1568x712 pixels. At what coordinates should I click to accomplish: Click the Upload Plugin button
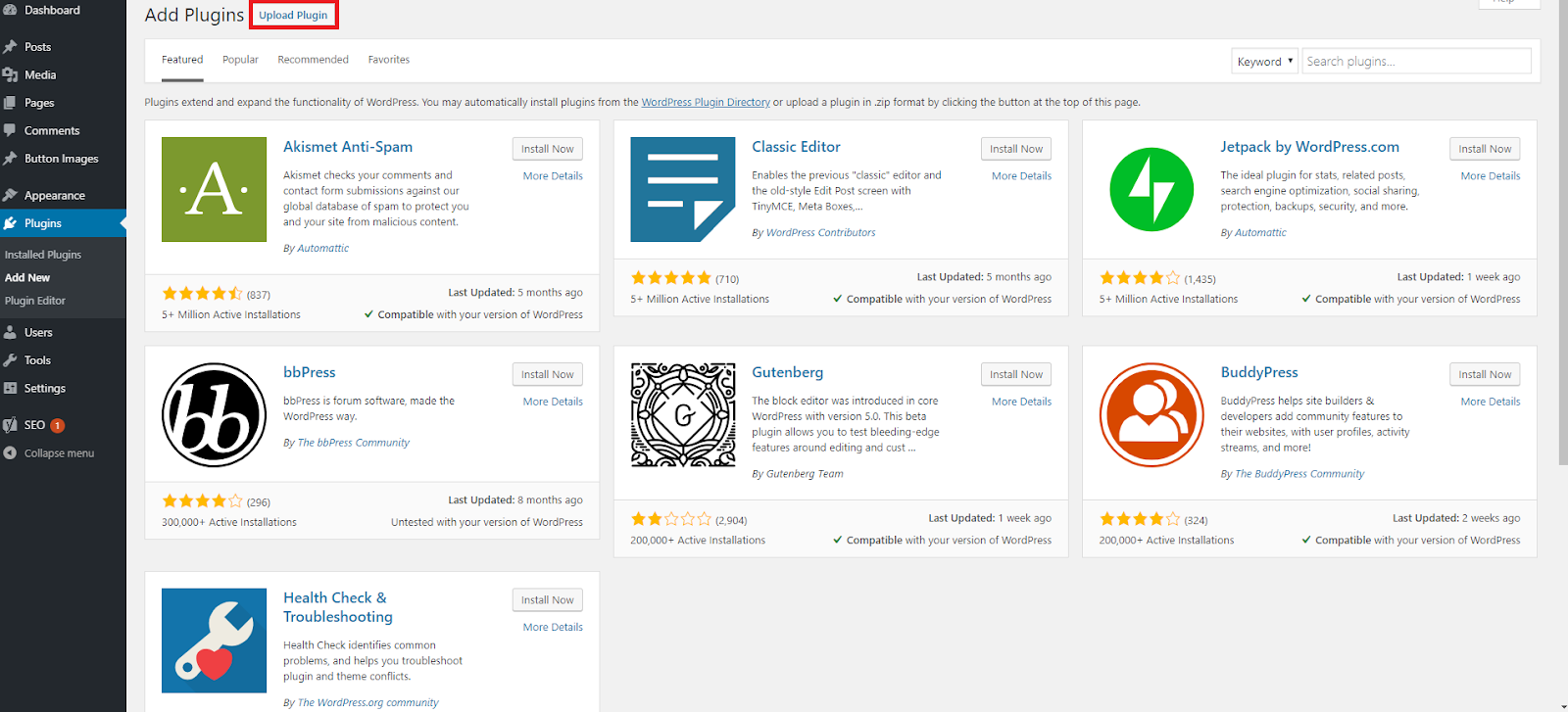point(293,15)
